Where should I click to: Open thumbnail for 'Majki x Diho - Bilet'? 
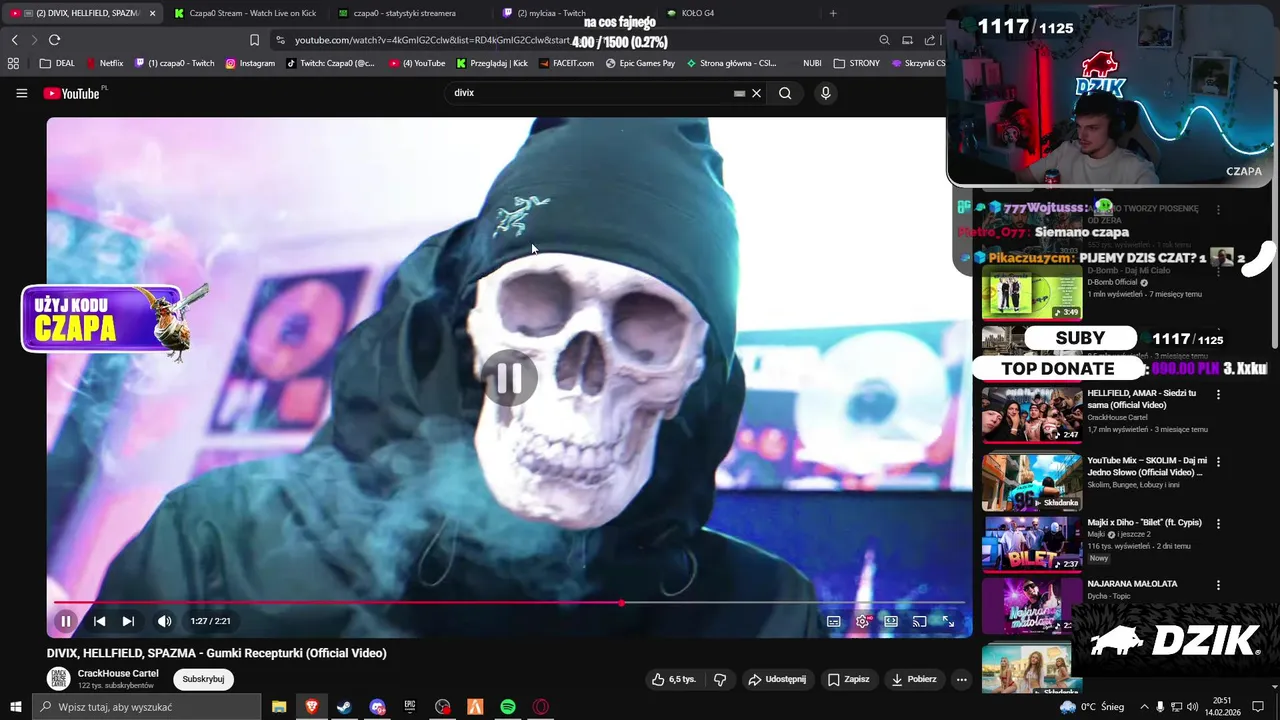1032,543
